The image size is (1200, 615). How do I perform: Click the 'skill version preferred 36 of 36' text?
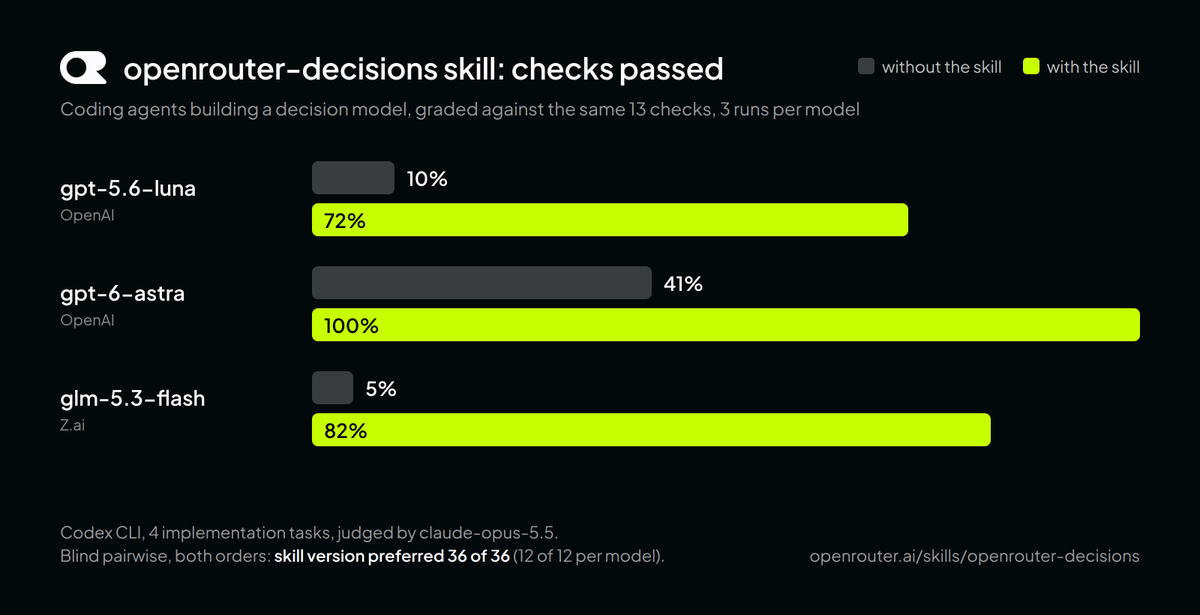tap(392, 556)
